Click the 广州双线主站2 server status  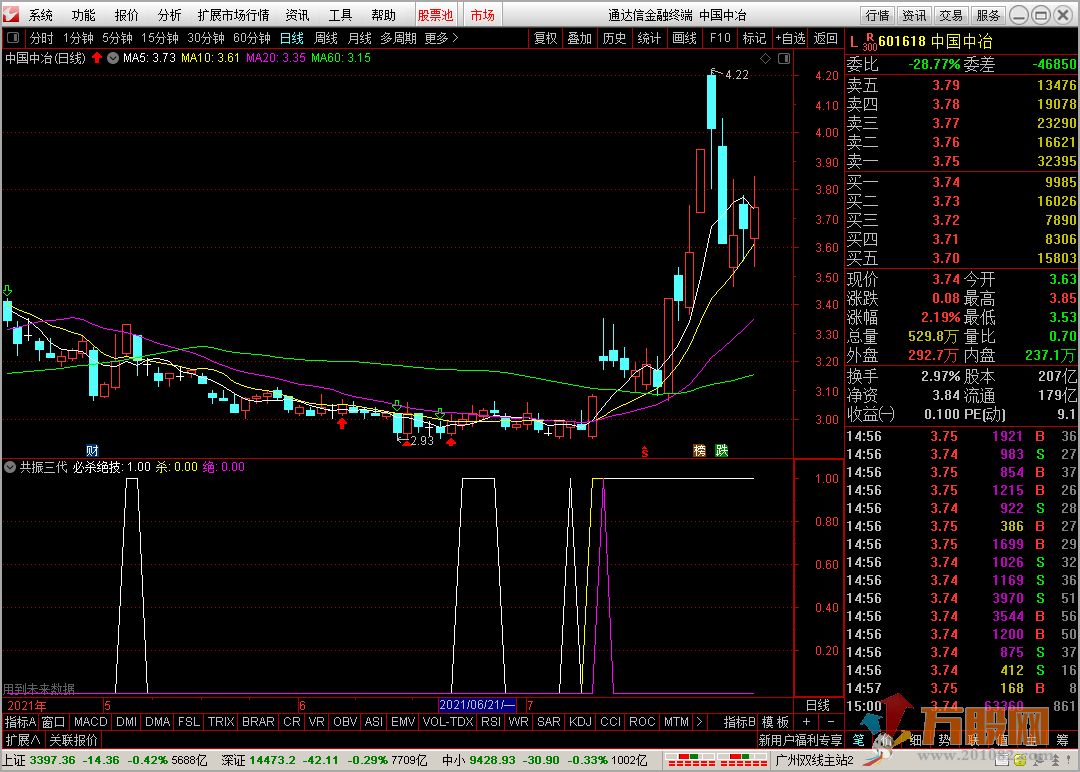(x=814, y=760)
